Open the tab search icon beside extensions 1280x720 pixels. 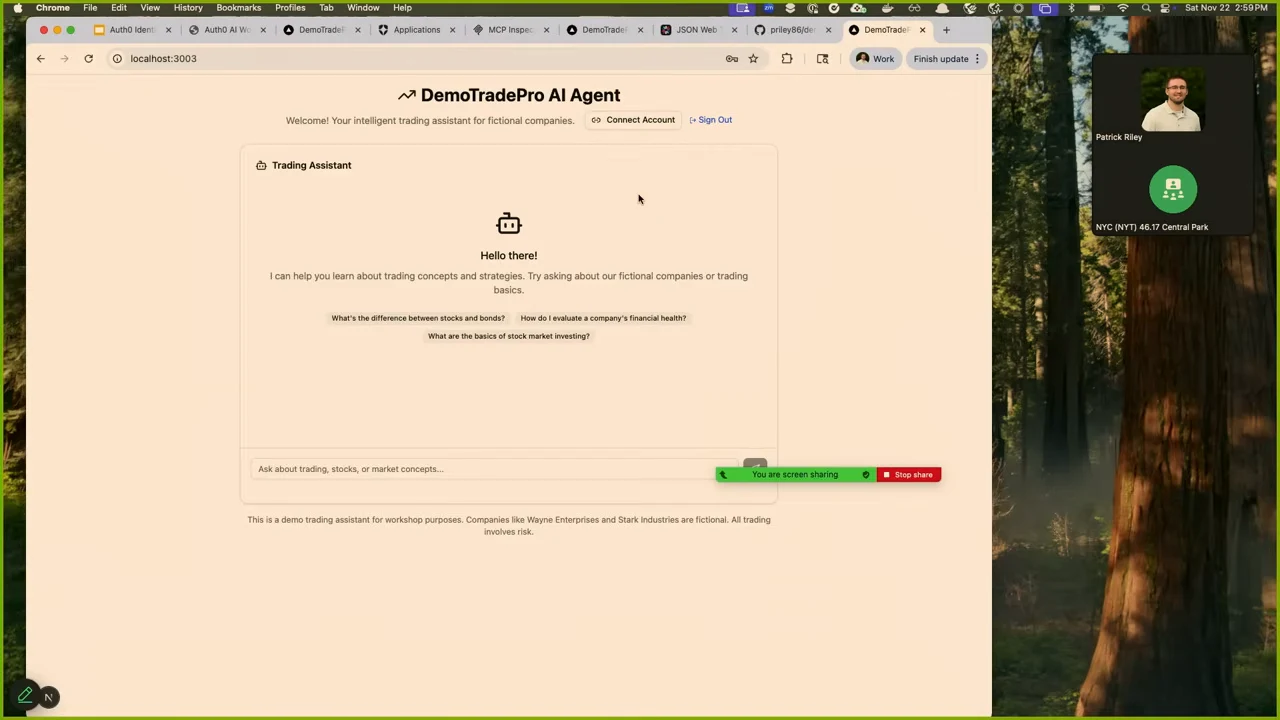822,59
